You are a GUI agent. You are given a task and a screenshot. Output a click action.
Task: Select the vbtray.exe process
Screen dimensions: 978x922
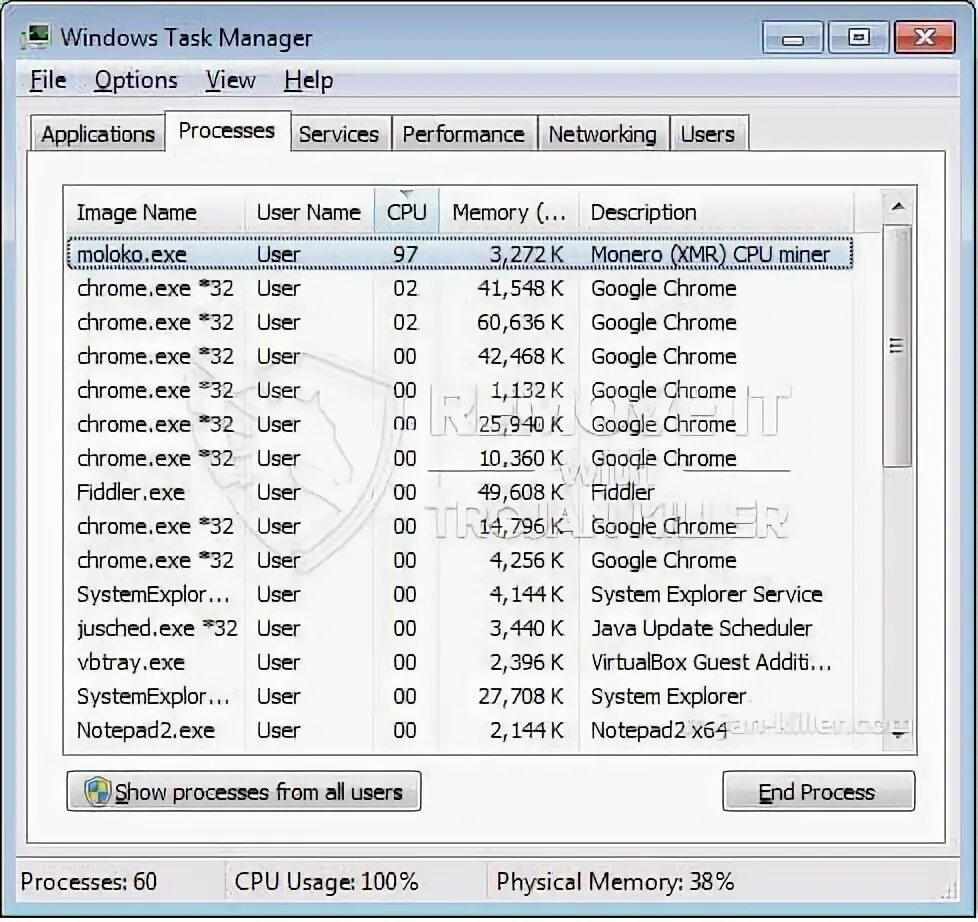click(460, 662)
